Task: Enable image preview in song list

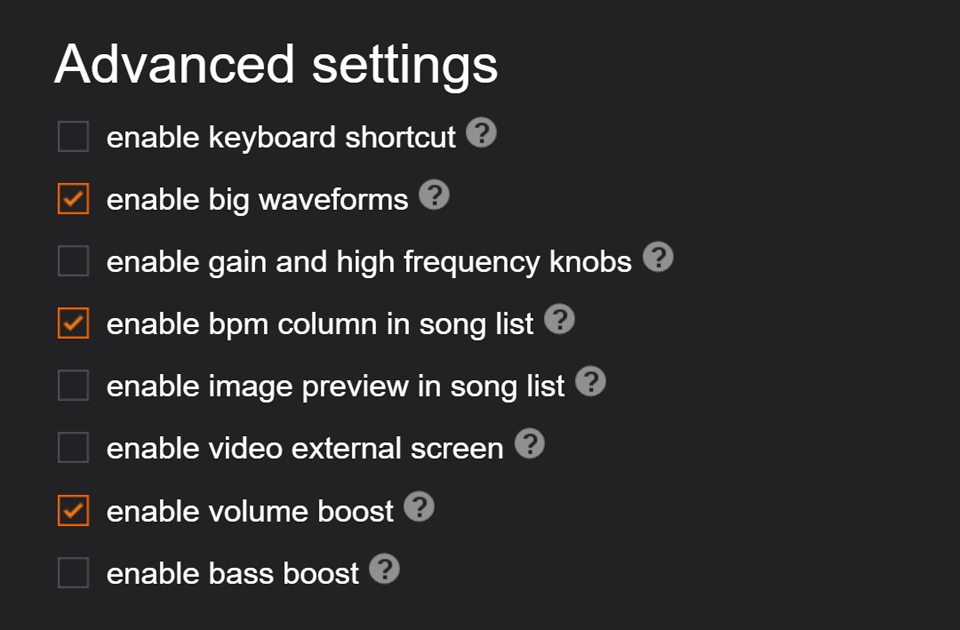Action: pos(72,386)
